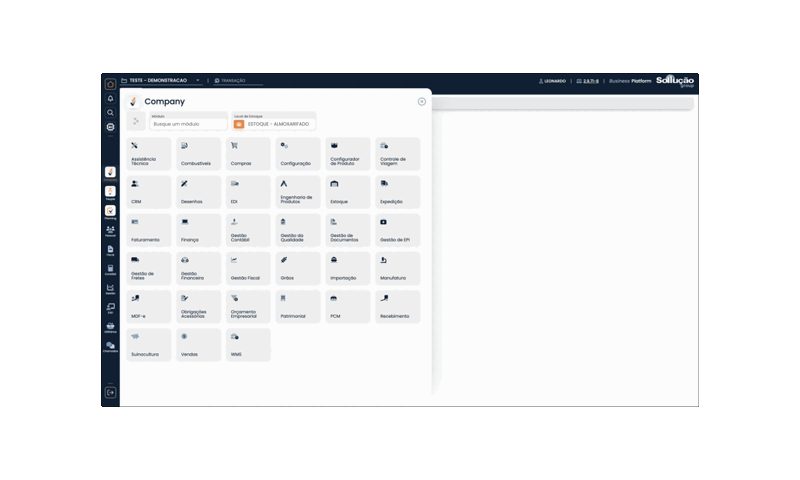800x480 pixels.
Task: Click the home icon in sidebar
Action: (x=110, y=84)
